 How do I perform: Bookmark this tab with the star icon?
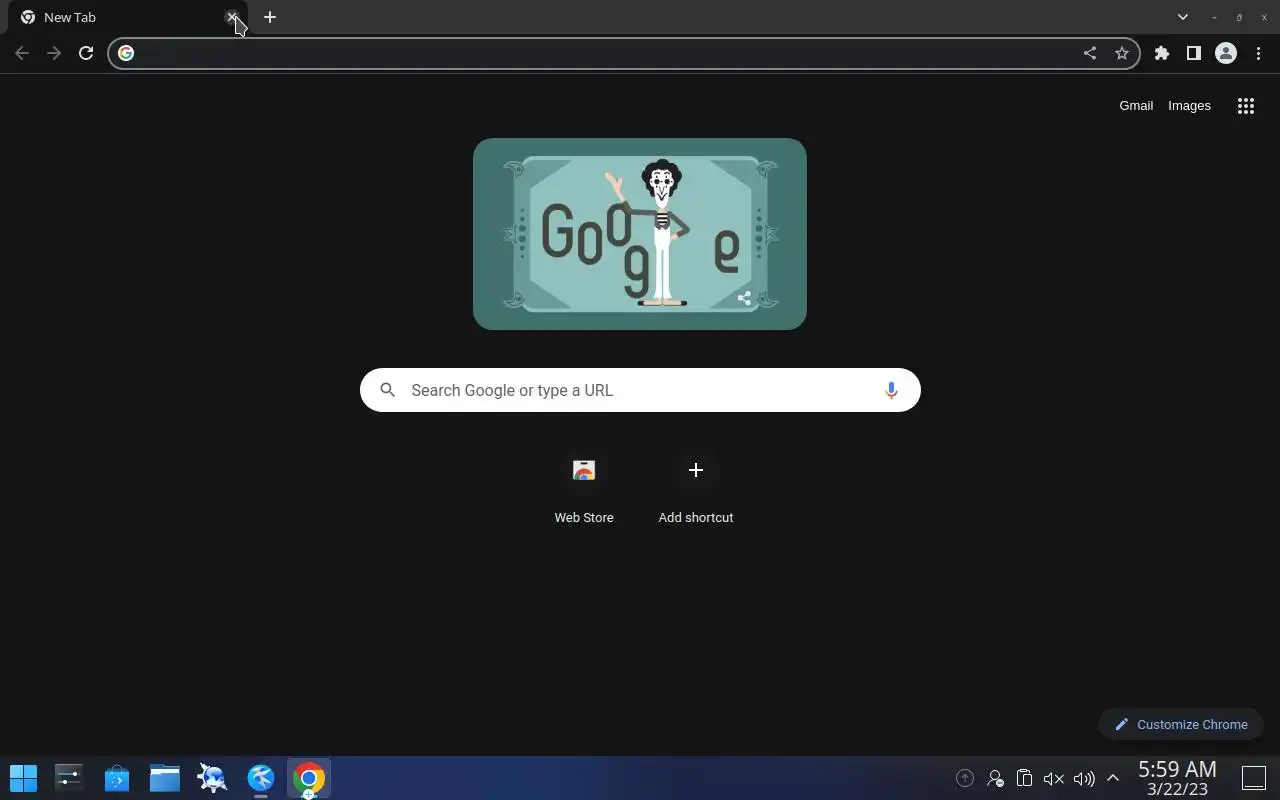1122,53
